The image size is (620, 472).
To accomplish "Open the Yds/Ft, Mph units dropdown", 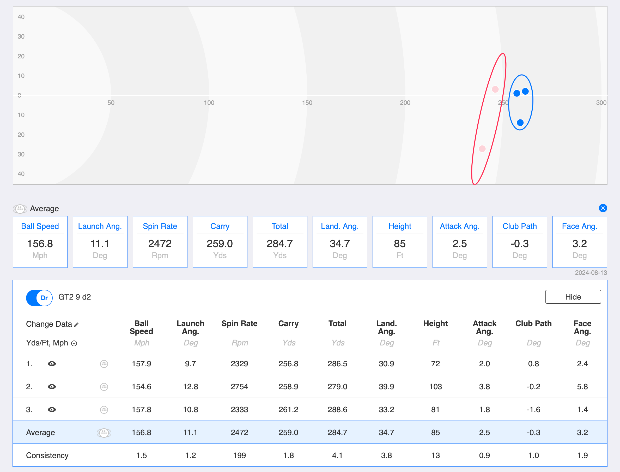I will 75,343.
